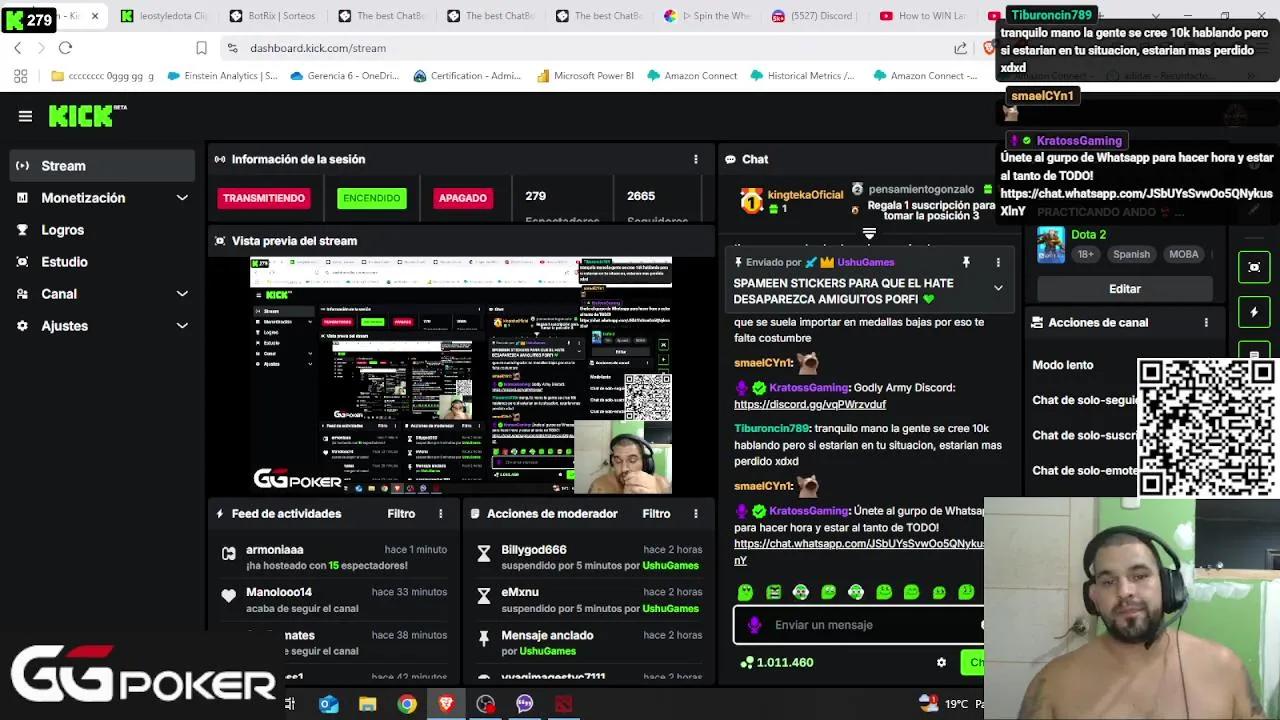The height and width of the screenshot is (720, 1280).
Task: Select the fifth emote in row
Action: (856, 592)
